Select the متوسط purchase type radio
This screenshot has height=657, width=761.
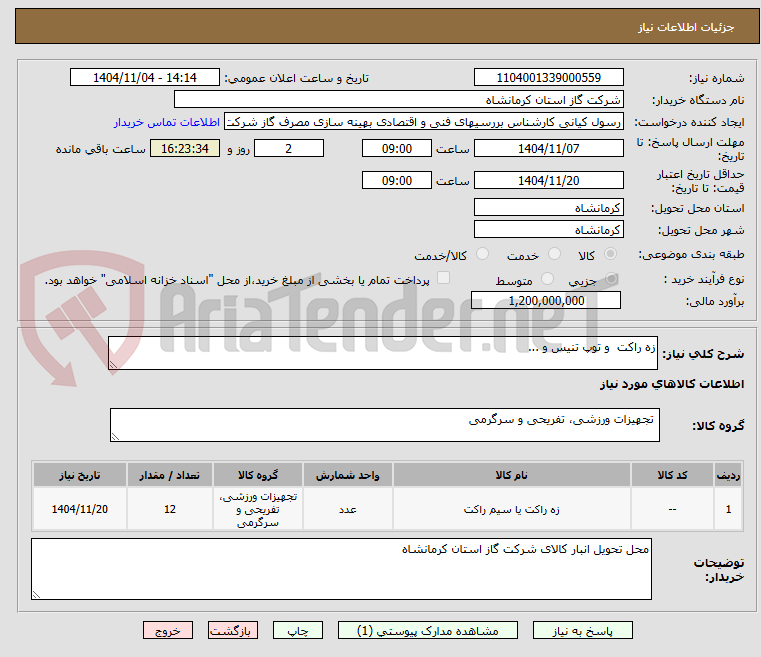point(547,279)
